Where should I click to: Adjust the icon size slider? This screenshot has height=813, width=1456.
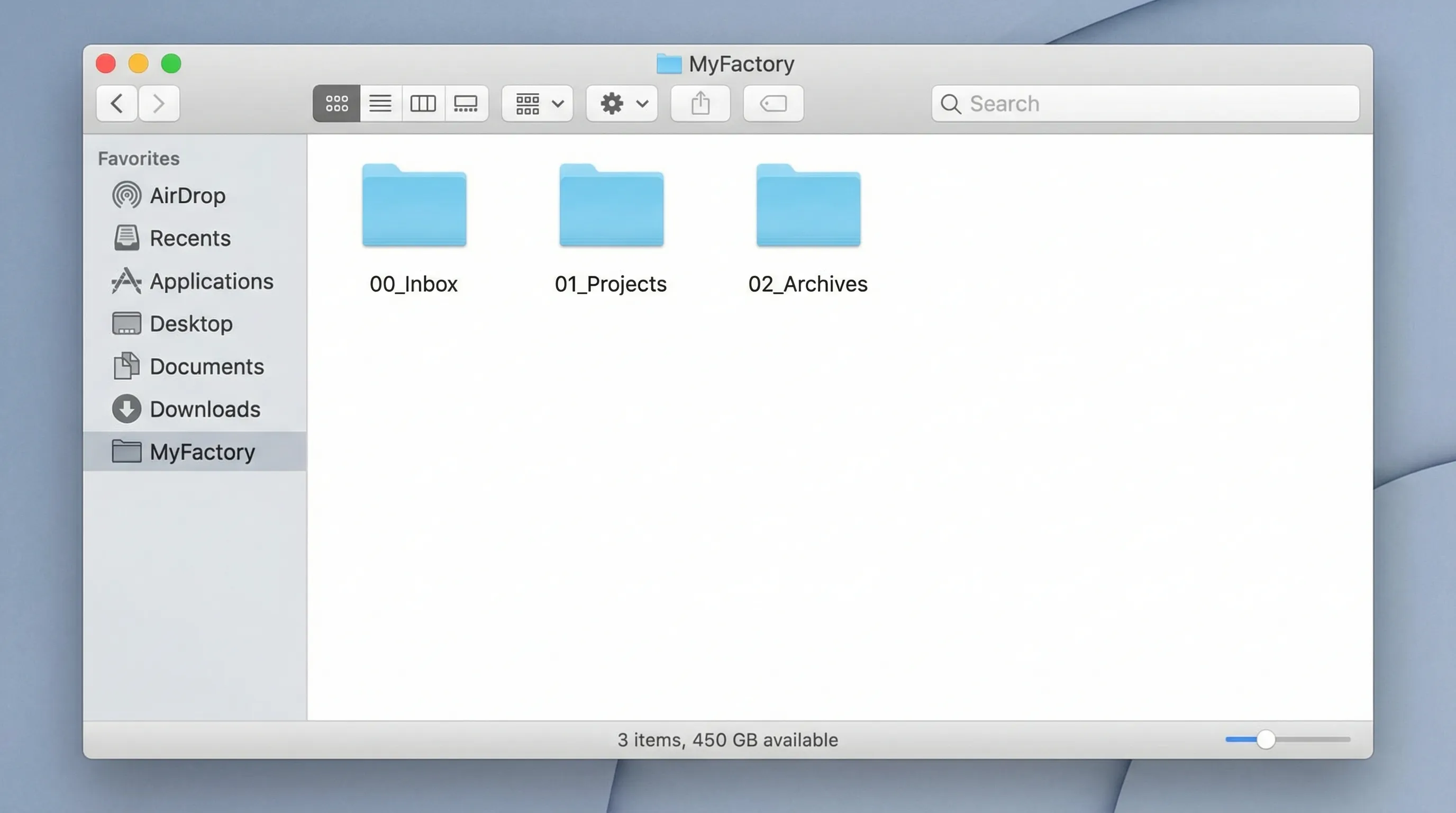pos(1266,739)
